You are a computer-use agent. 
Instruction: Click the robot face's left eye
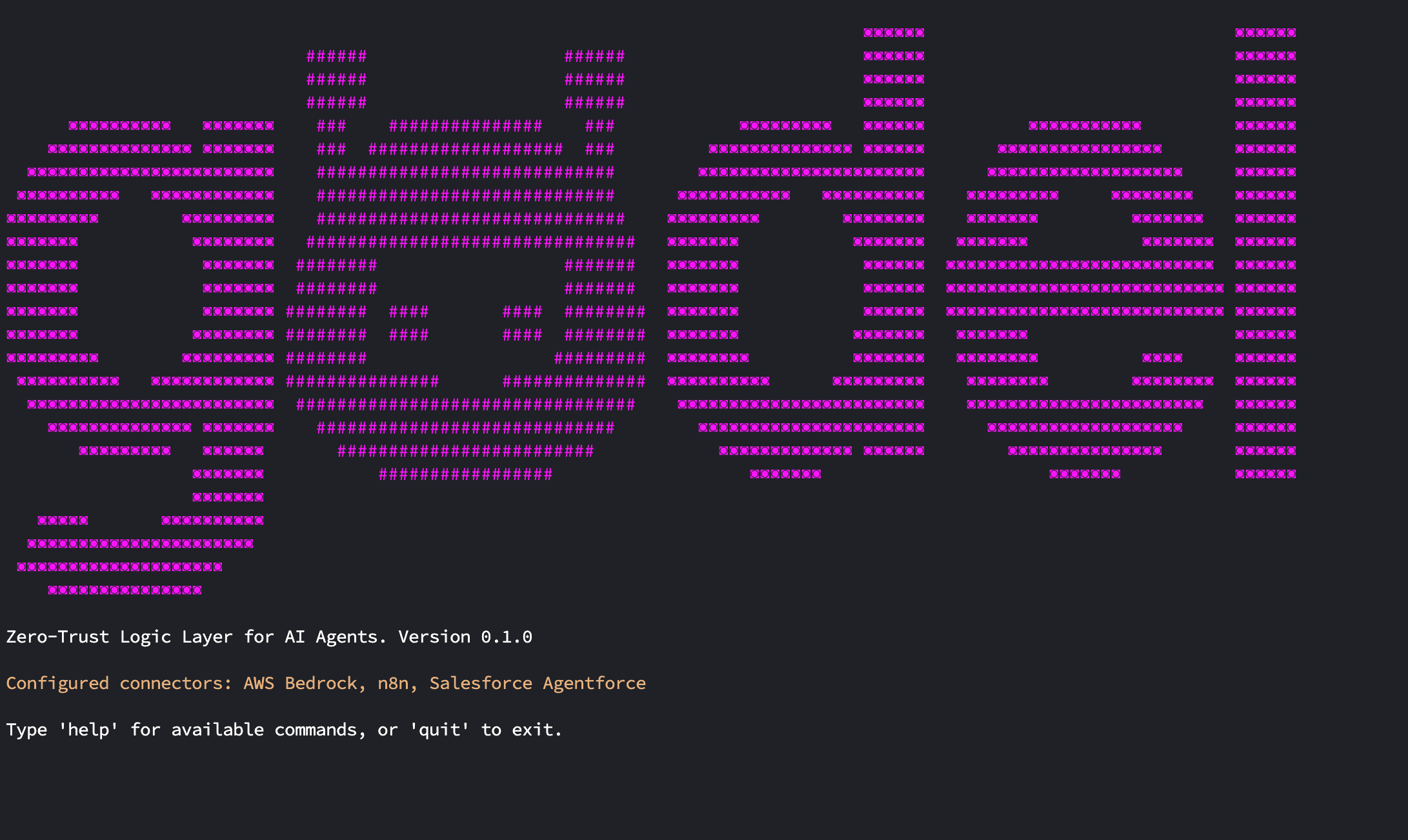point(409,323)
